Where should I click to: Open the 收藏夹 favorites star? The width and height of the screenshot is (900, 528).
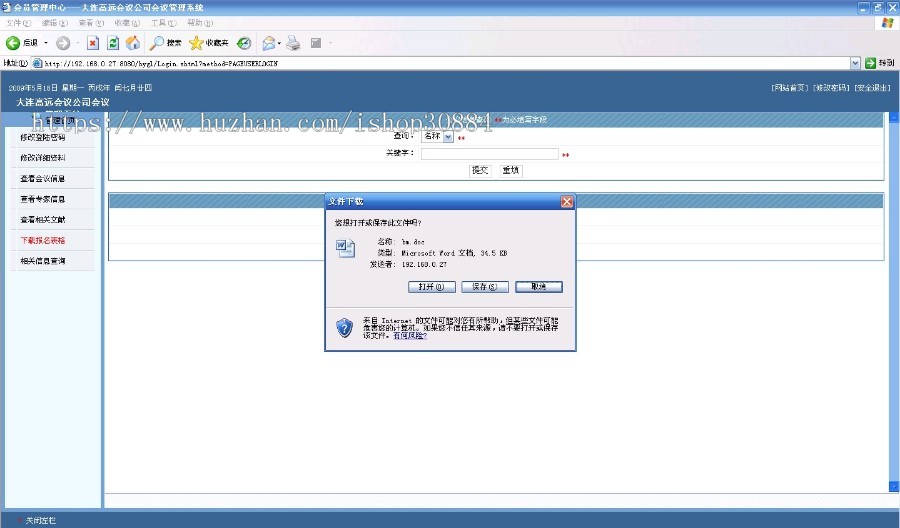click(x=209, y=43)
